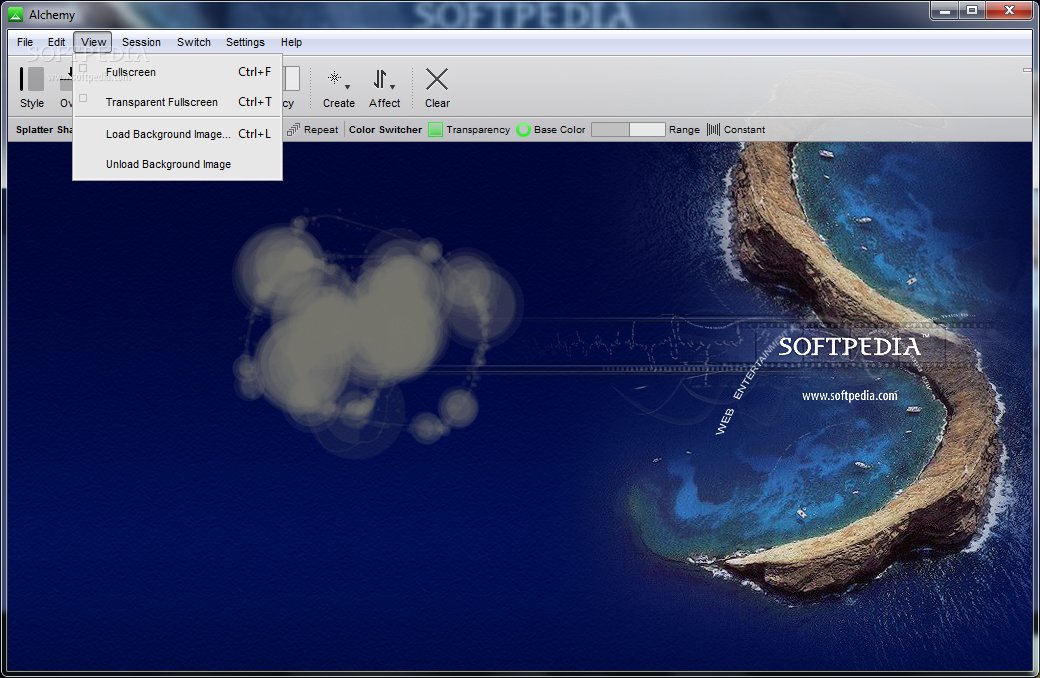Image resolution: width=1040 pixels, height=678 pixels.
Task: Expand the Affect dropdown arrow
Action: (x=392, y=87)
